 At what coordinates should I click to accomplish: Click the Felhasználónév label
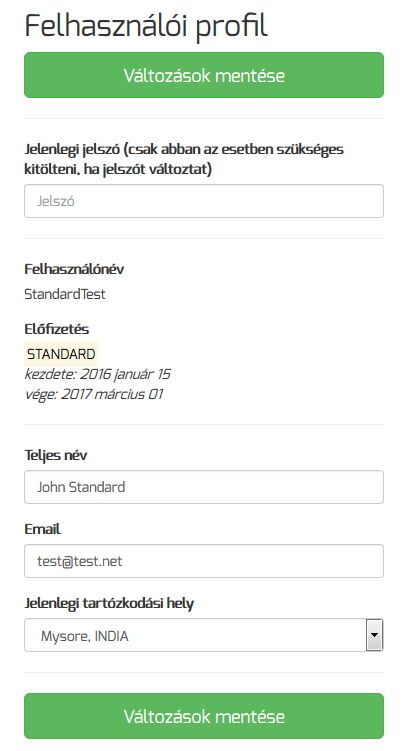tap(74, 269)
